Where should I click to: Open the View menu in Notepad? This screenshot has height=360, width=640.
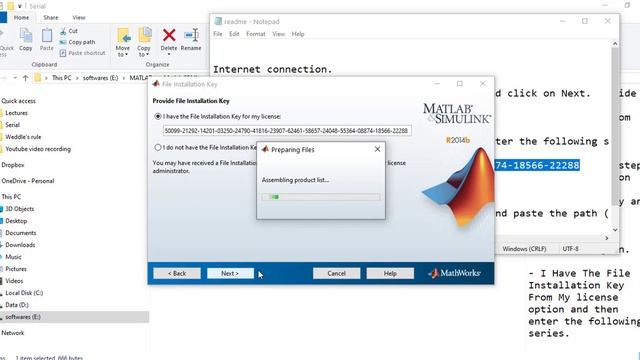click(278, 34)
